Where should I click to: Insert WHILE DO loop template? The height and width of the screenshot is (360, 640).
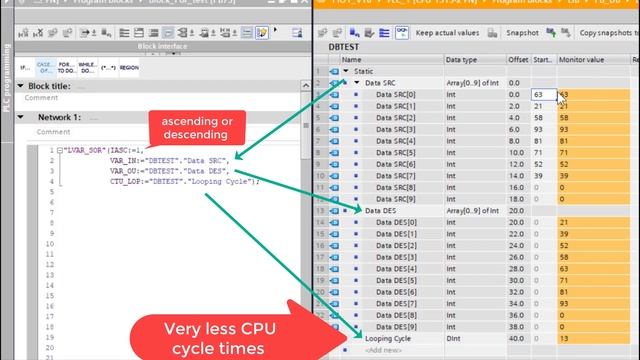[87, 68]
